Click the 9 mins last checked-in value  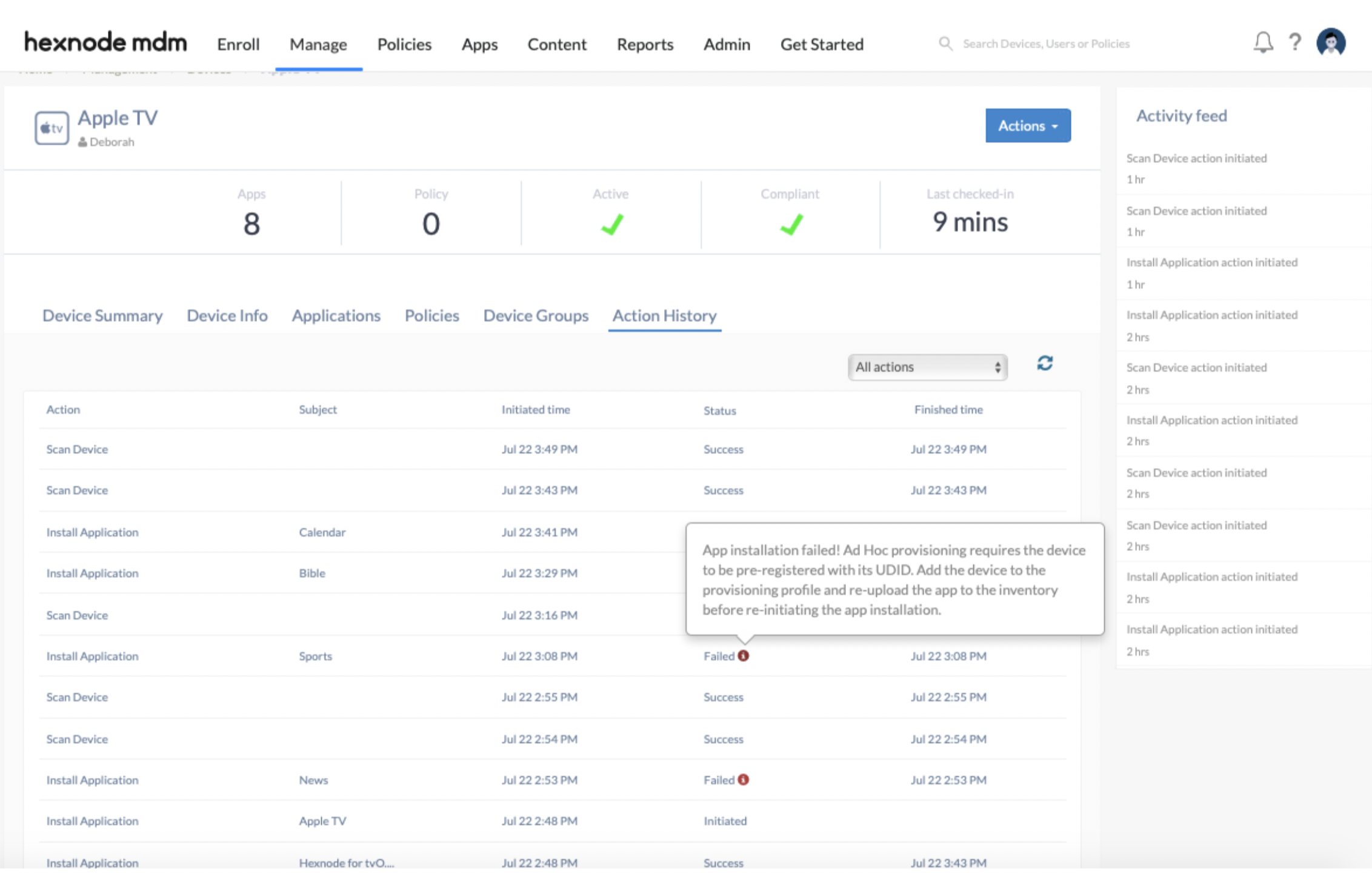click(970, 222)
